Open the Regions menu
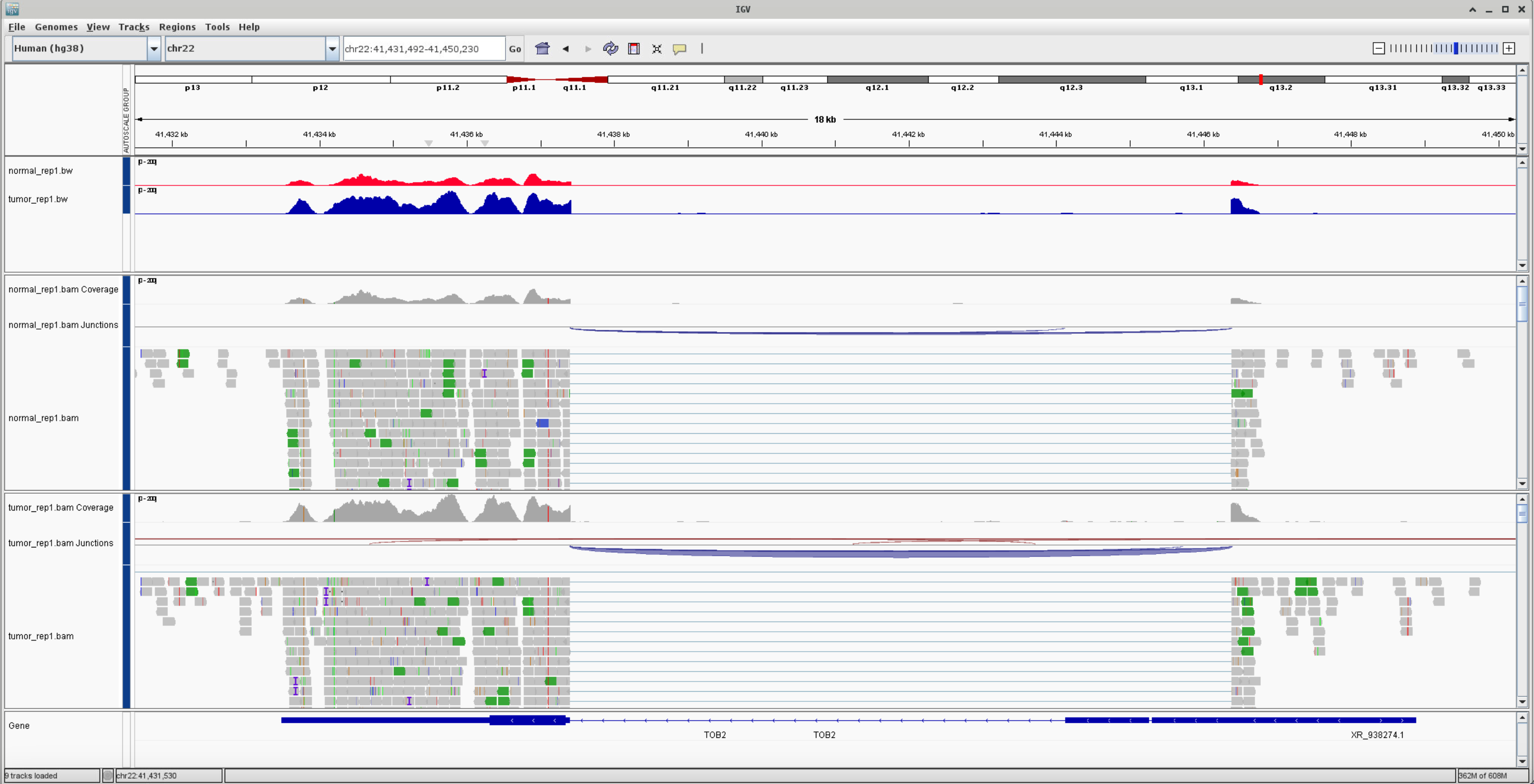 click(177, 27)
